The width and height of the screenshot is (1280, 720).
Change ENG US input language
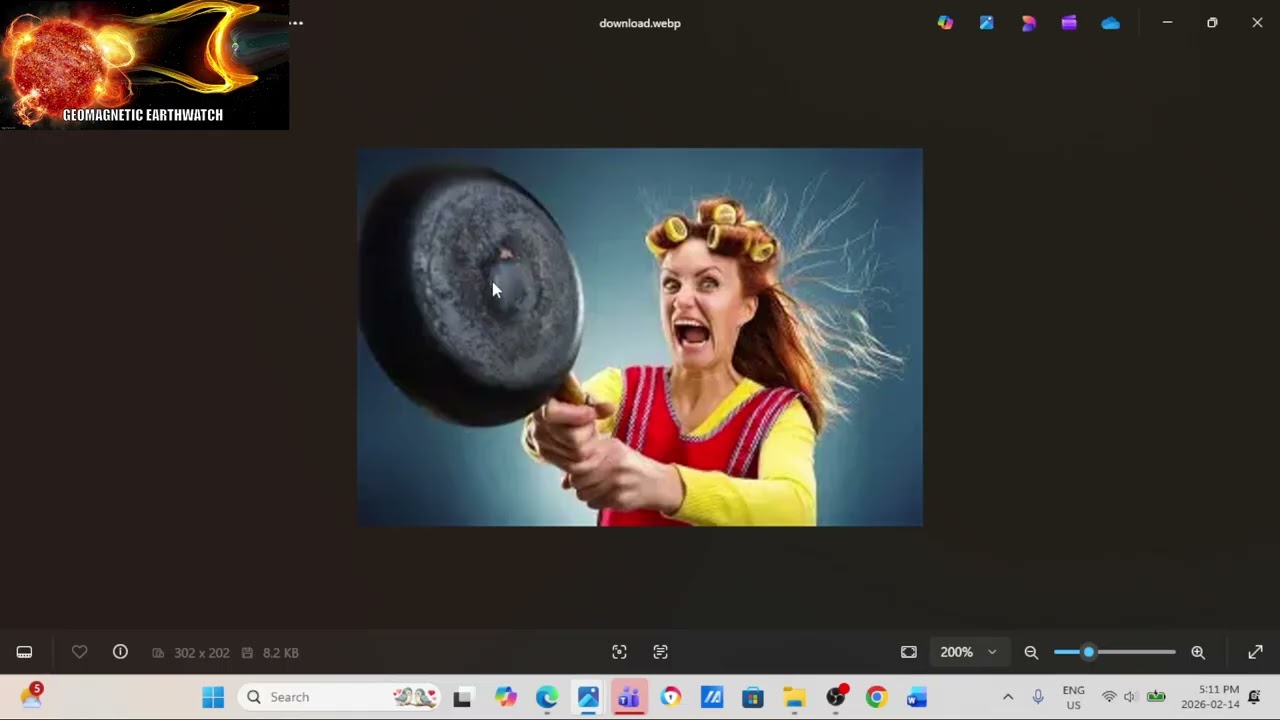coord(1073,697)
